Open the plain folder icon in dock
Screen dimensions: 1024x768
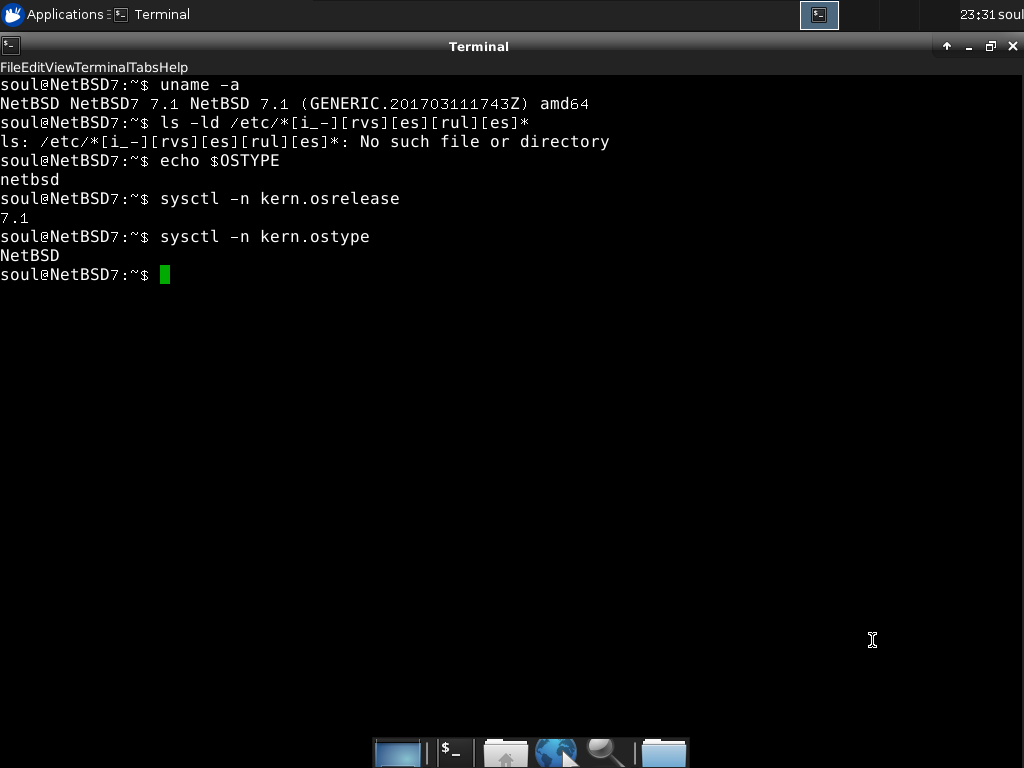664,752
